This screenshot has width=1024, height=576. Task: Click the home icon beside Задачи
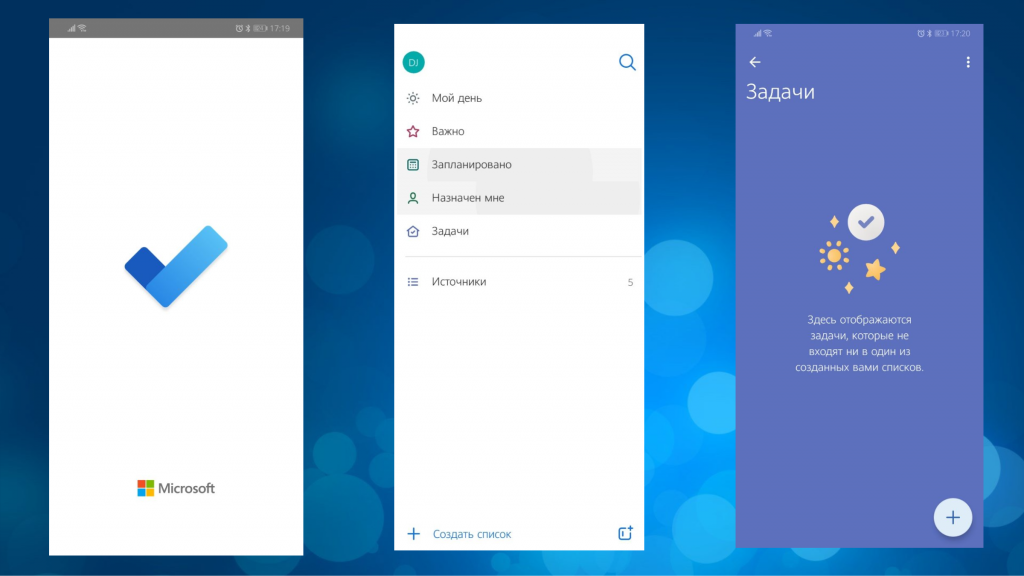click(x=413, y=231)
